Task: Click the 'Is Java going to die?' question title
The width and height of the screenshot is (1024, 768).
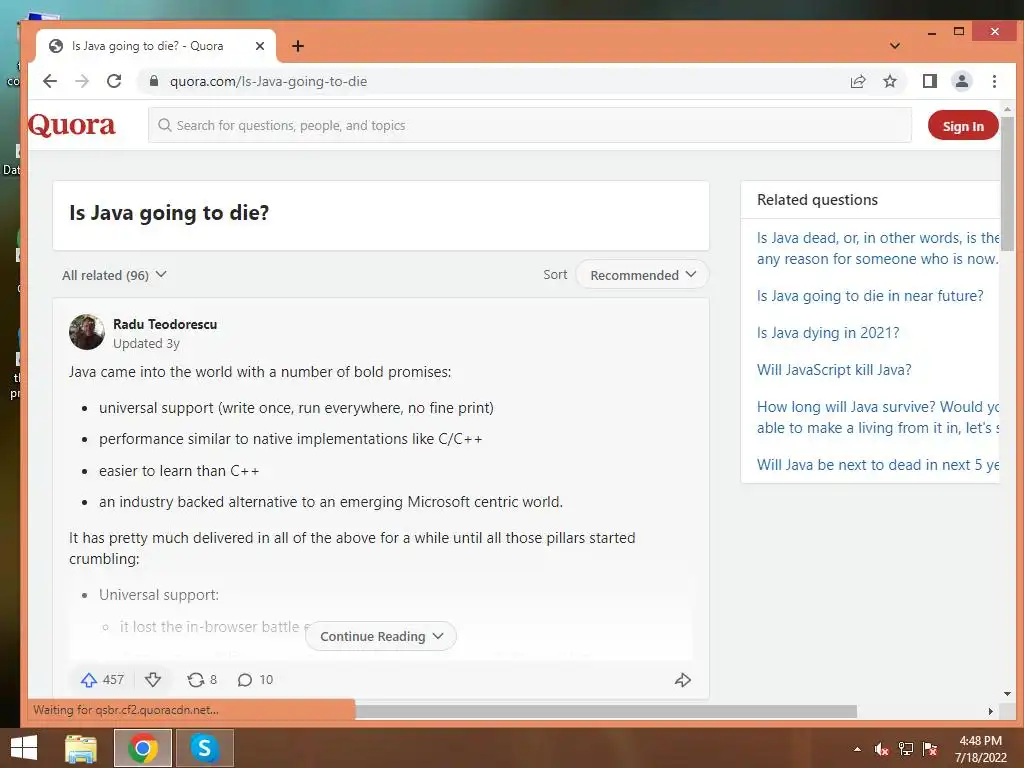Action: [169, 213]
